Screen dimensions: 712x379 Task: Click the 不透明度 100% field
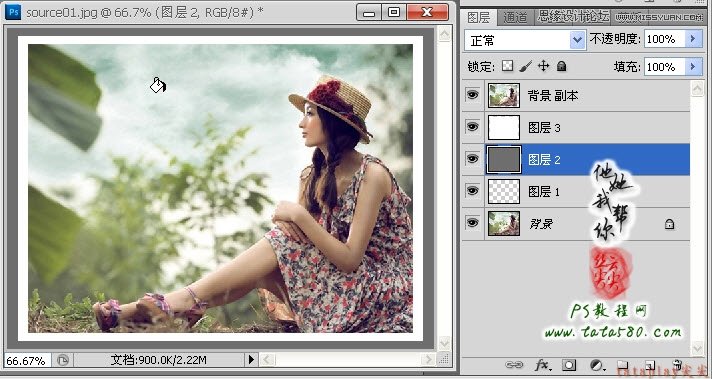point(664,39)
